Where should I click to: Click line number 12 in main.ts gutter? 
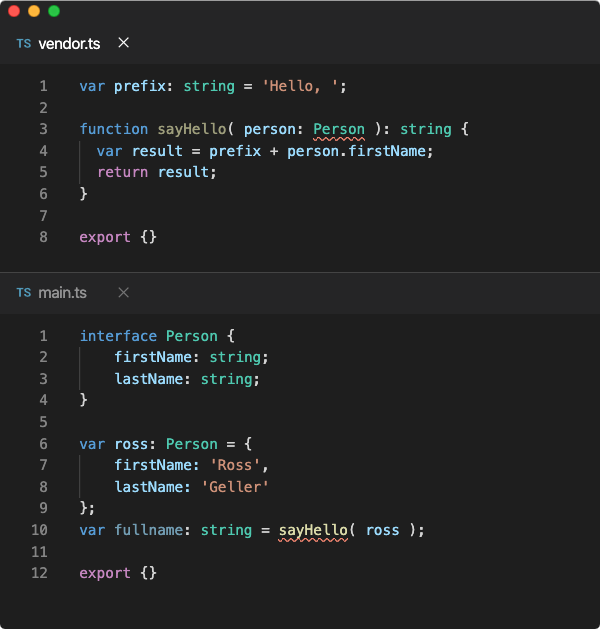[x=39, y=573]
